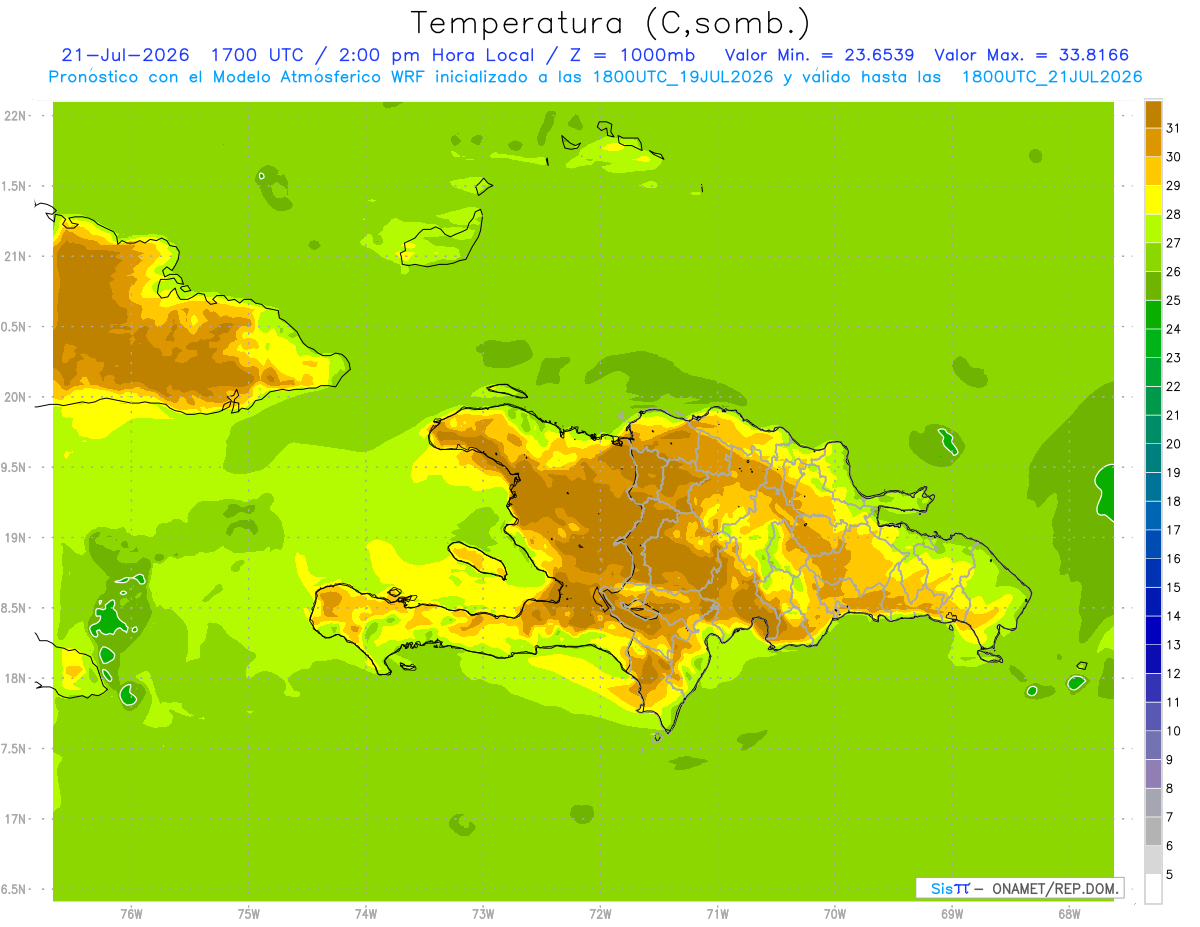The image size is (1200, 927).
Task: Click the legend value label '16'
Action: (x=1173, y=558)
